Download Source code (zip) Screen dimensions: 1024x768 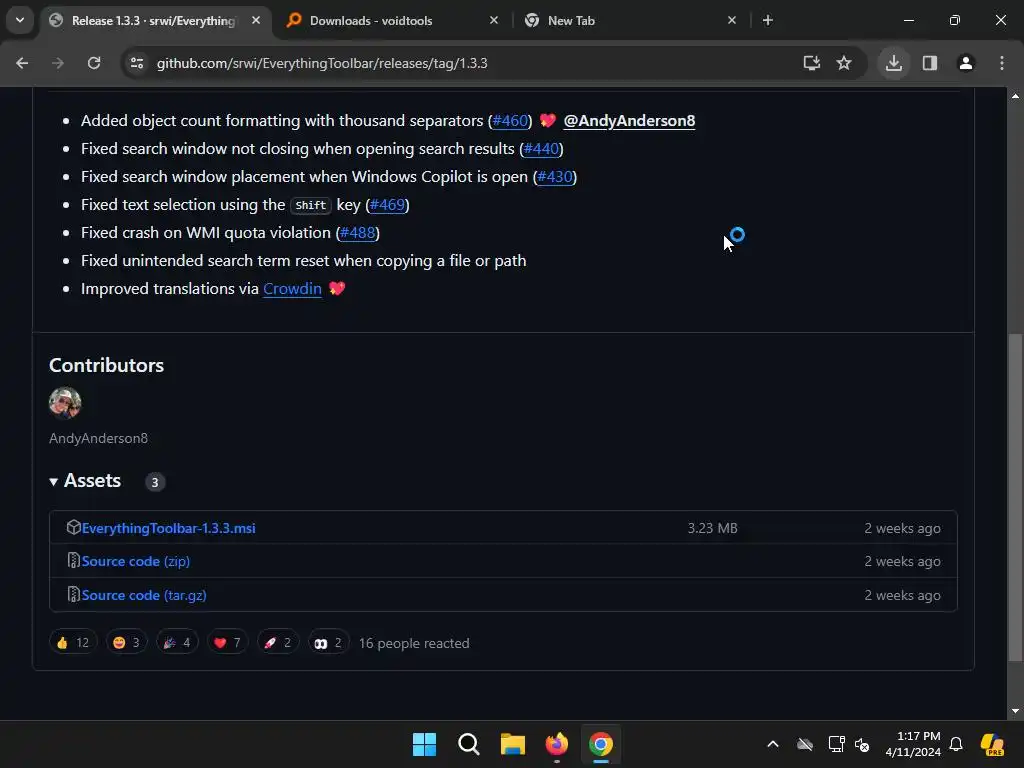pyautogui.click(x=136, y=562)
